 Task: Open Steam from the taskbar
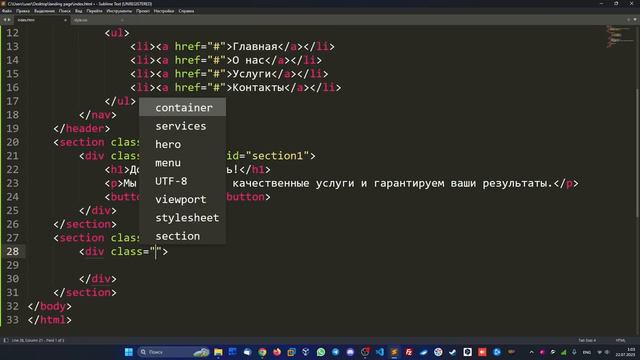coord(452,352)
